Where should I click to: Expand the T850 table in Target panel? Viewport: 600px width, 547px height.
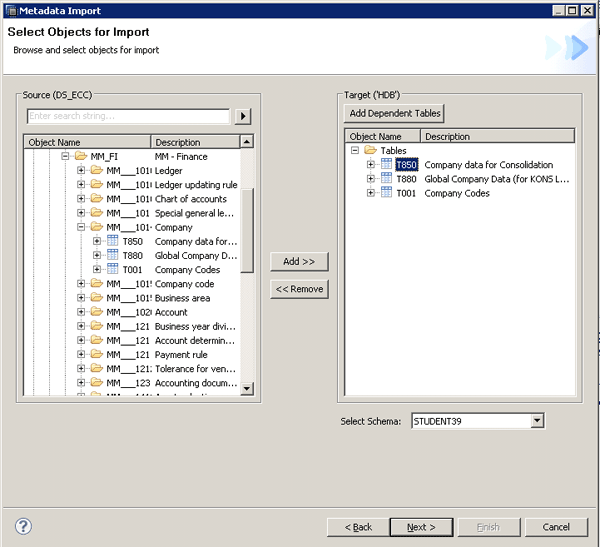[x=371, y=165]
